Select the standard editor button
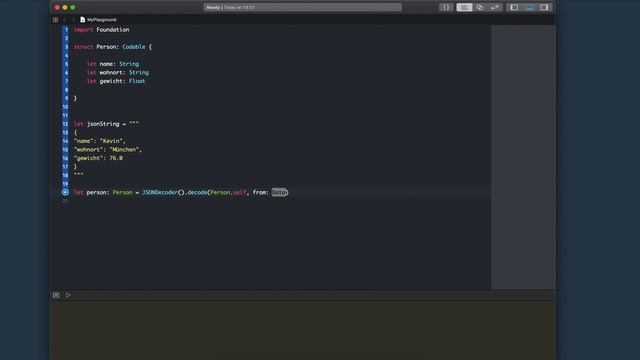Viewport: 640px width, 360px height. pyautogui.click(x=464, y=7)
